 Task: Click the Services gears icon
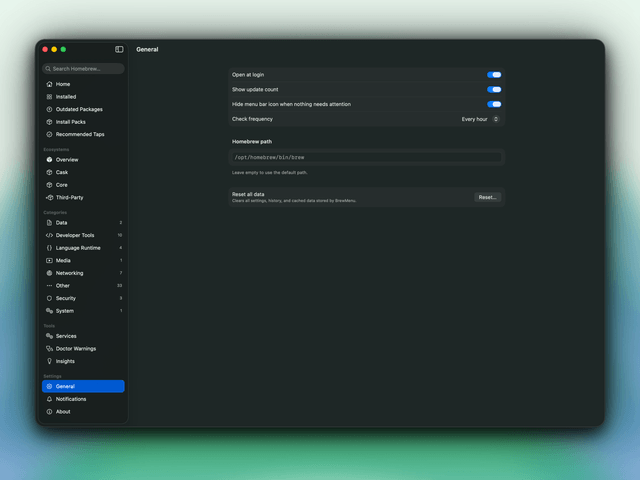point(49,336)
